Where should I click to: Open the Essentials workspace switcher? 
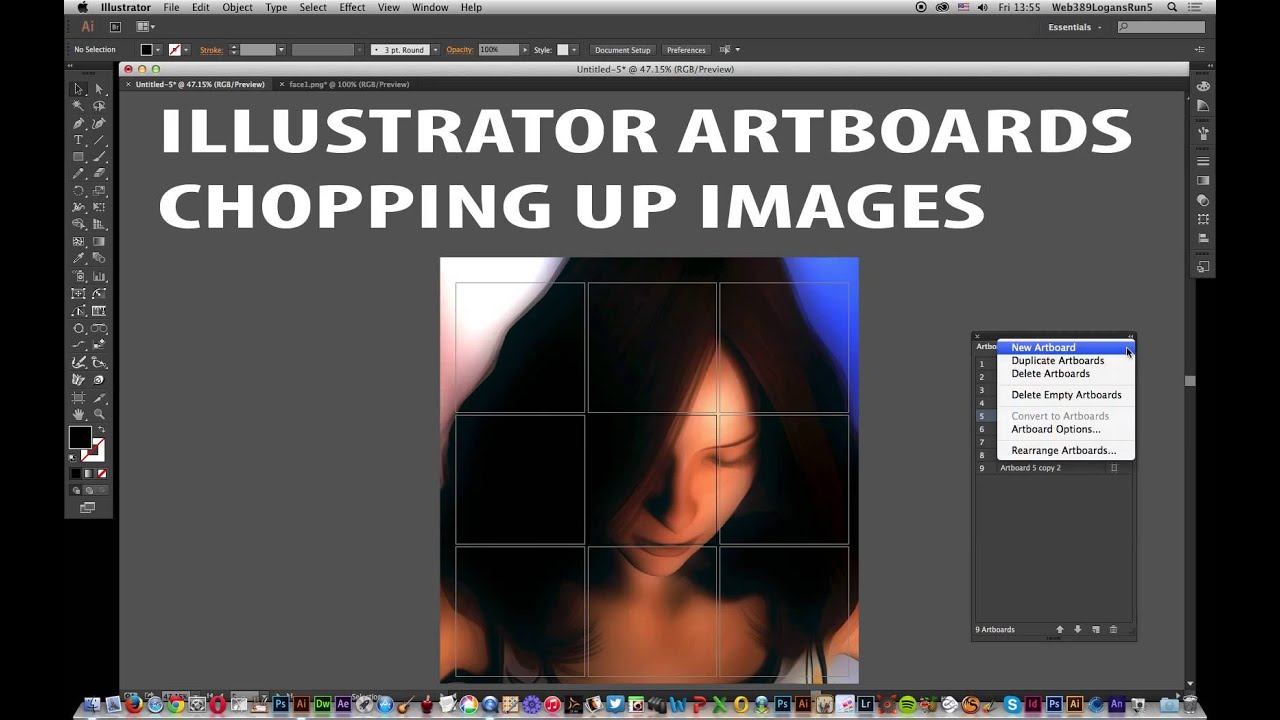point(1075,27)
